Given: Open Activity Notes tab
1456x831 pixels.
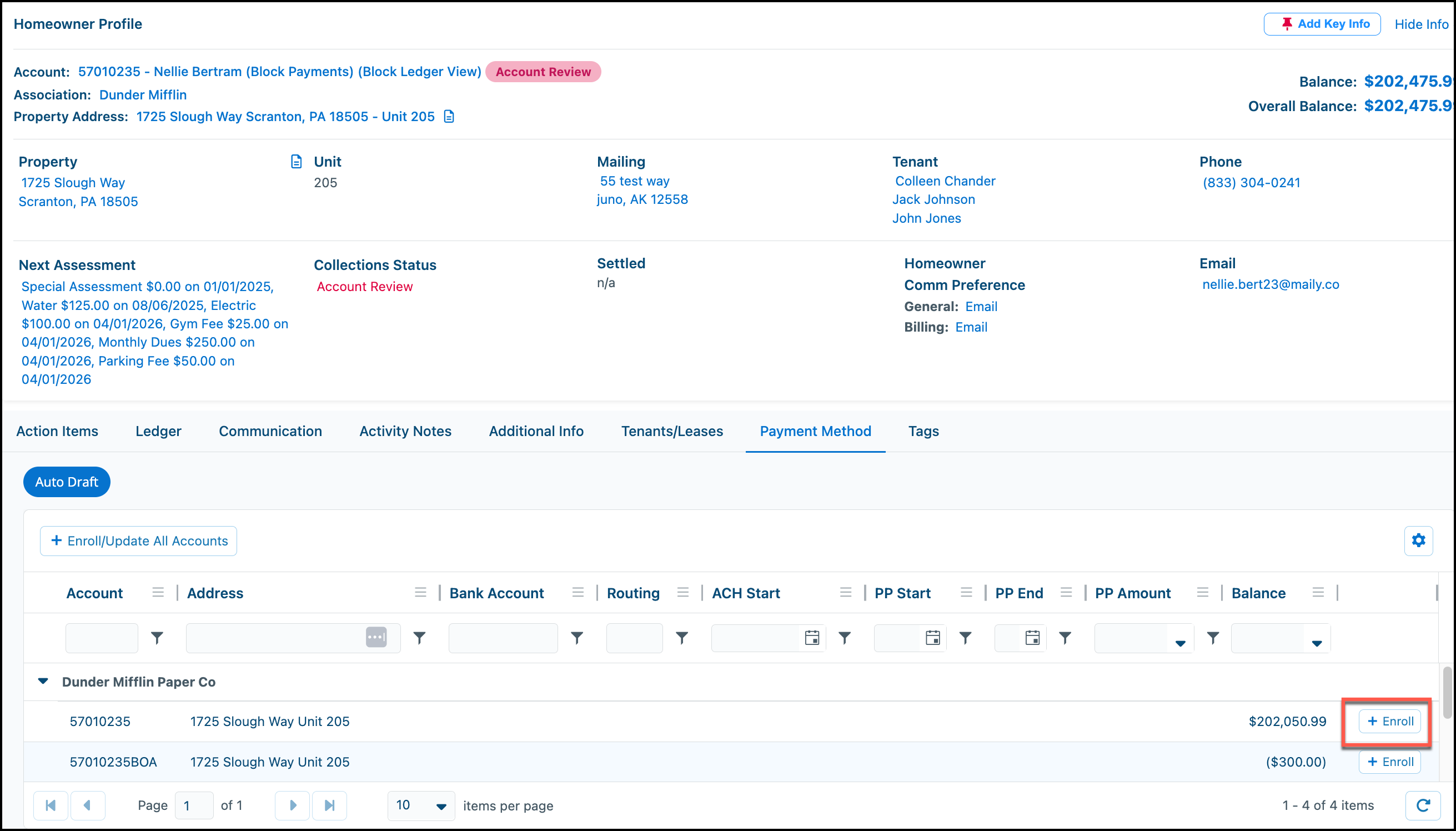Looking at the screenshot, I should pyautogui.click(x=405, y=431).
